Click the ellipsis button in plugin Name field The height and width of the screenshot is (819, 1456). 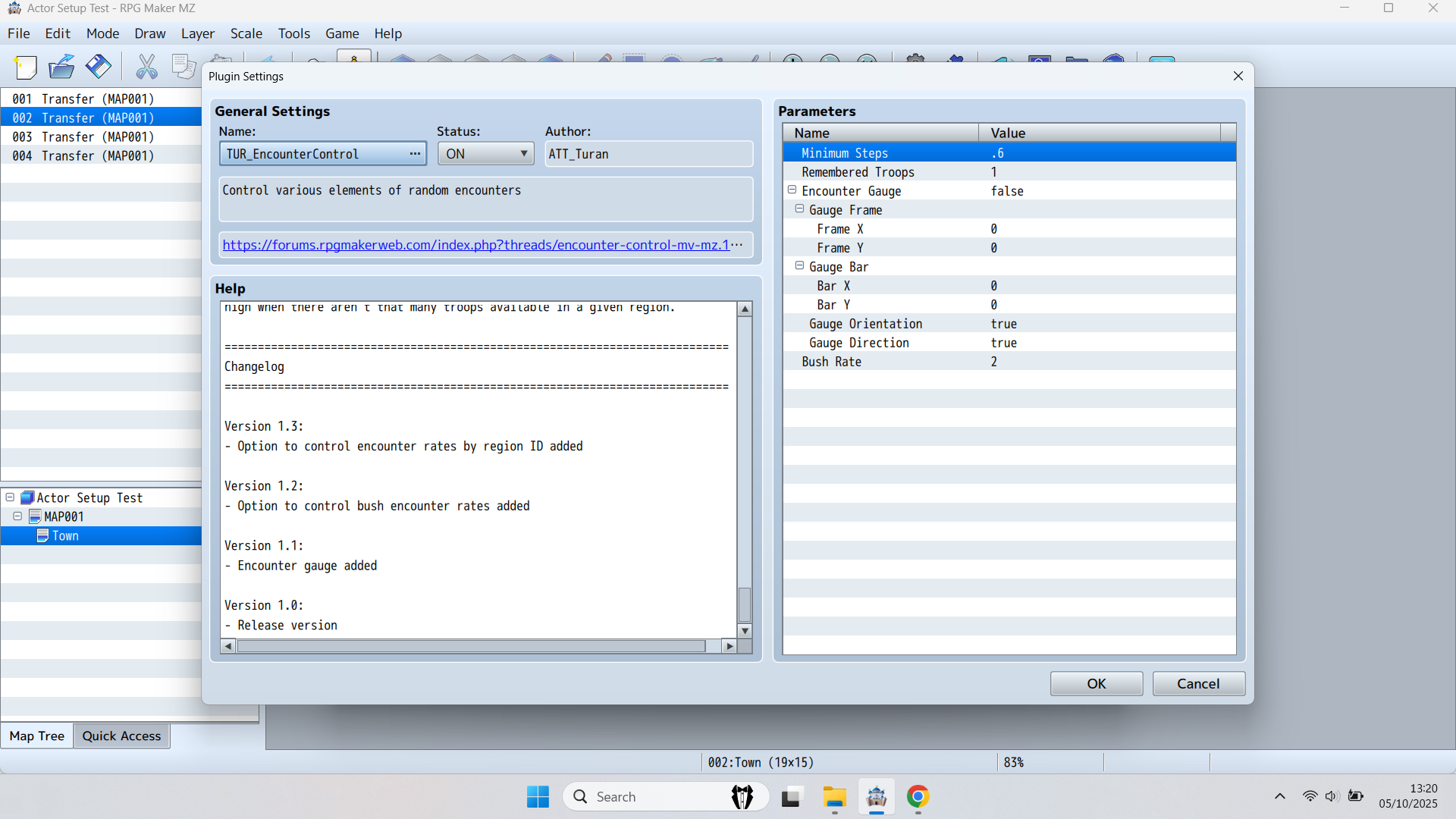coord(415,154)
